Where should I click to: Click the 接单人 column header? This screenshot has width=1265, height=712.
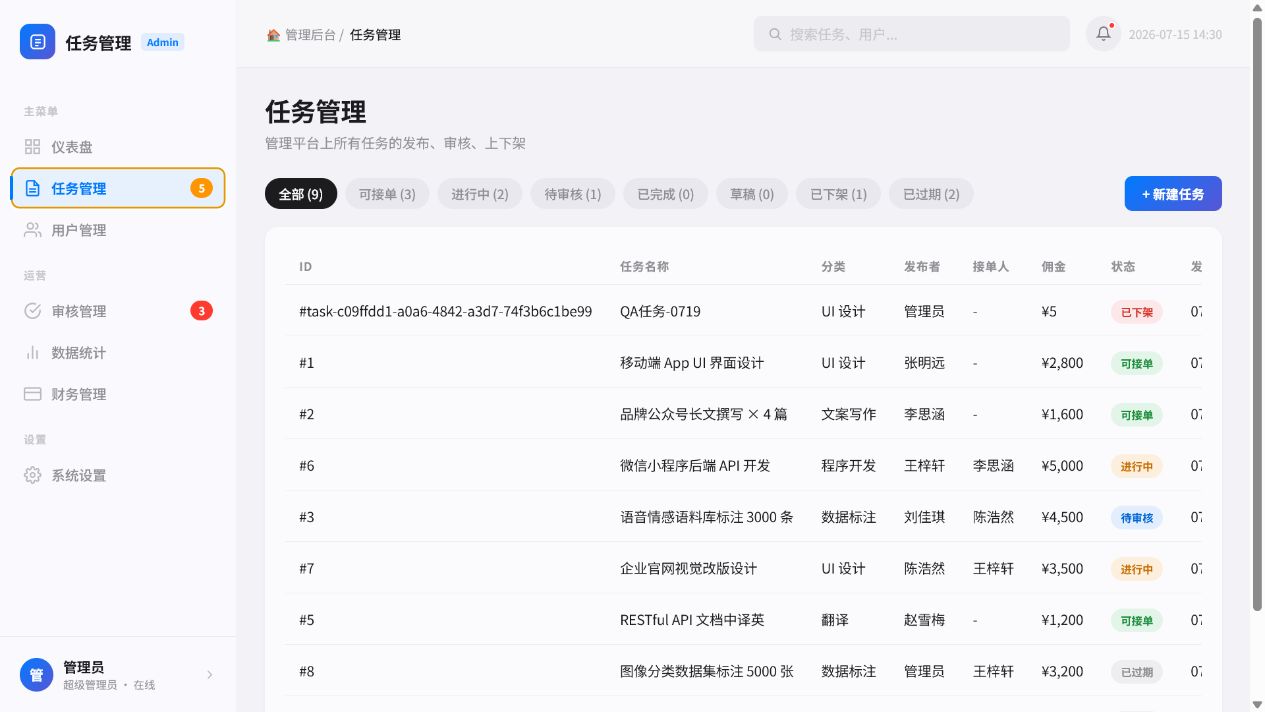(991, 267)
